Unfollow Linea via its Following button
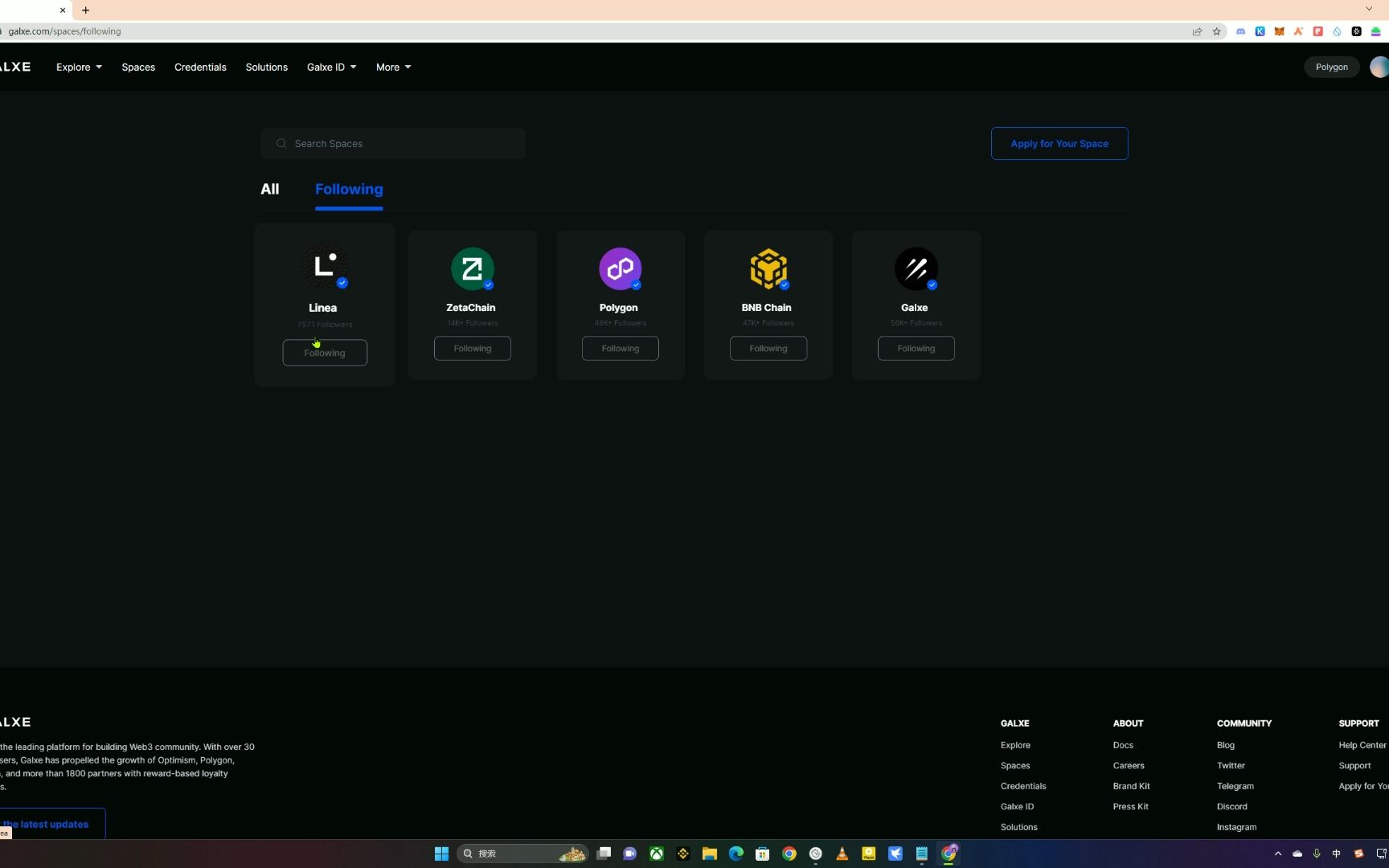Image resolution: width=1389 pixels, height=868 pixels. (325, 352)
